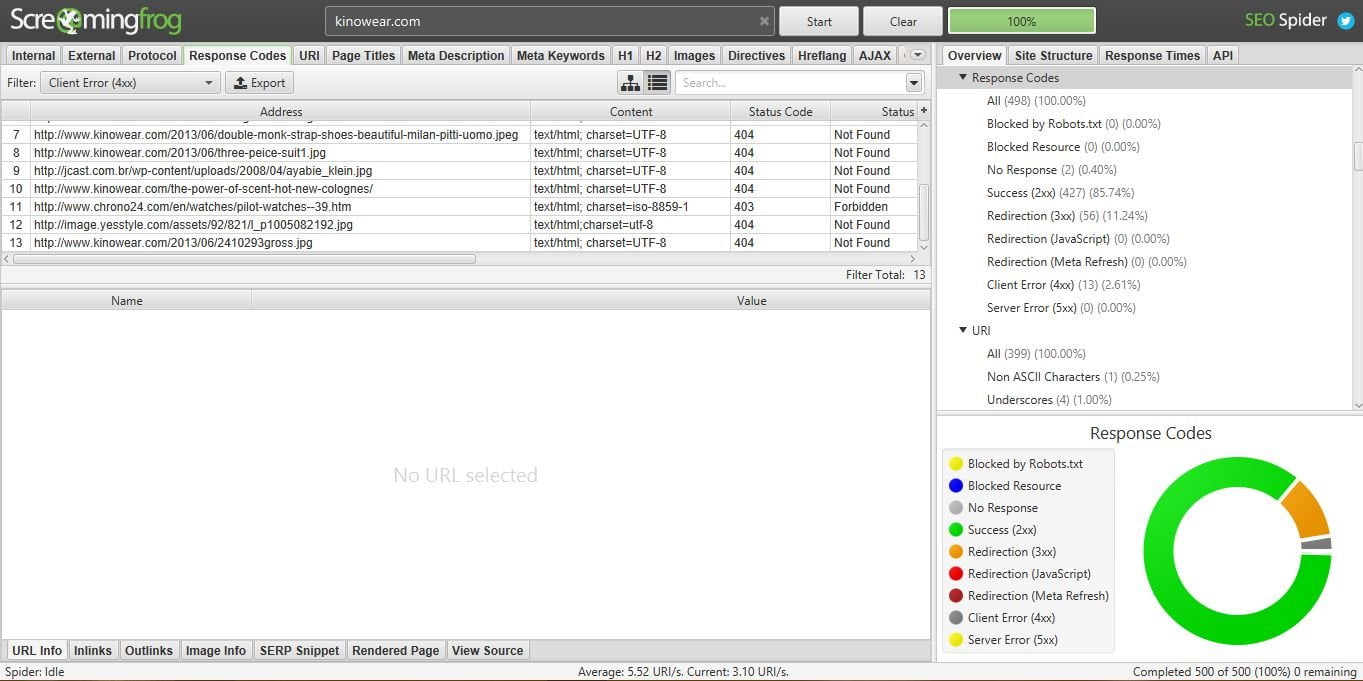Switch to the Internal tab

tap(33, 56)
